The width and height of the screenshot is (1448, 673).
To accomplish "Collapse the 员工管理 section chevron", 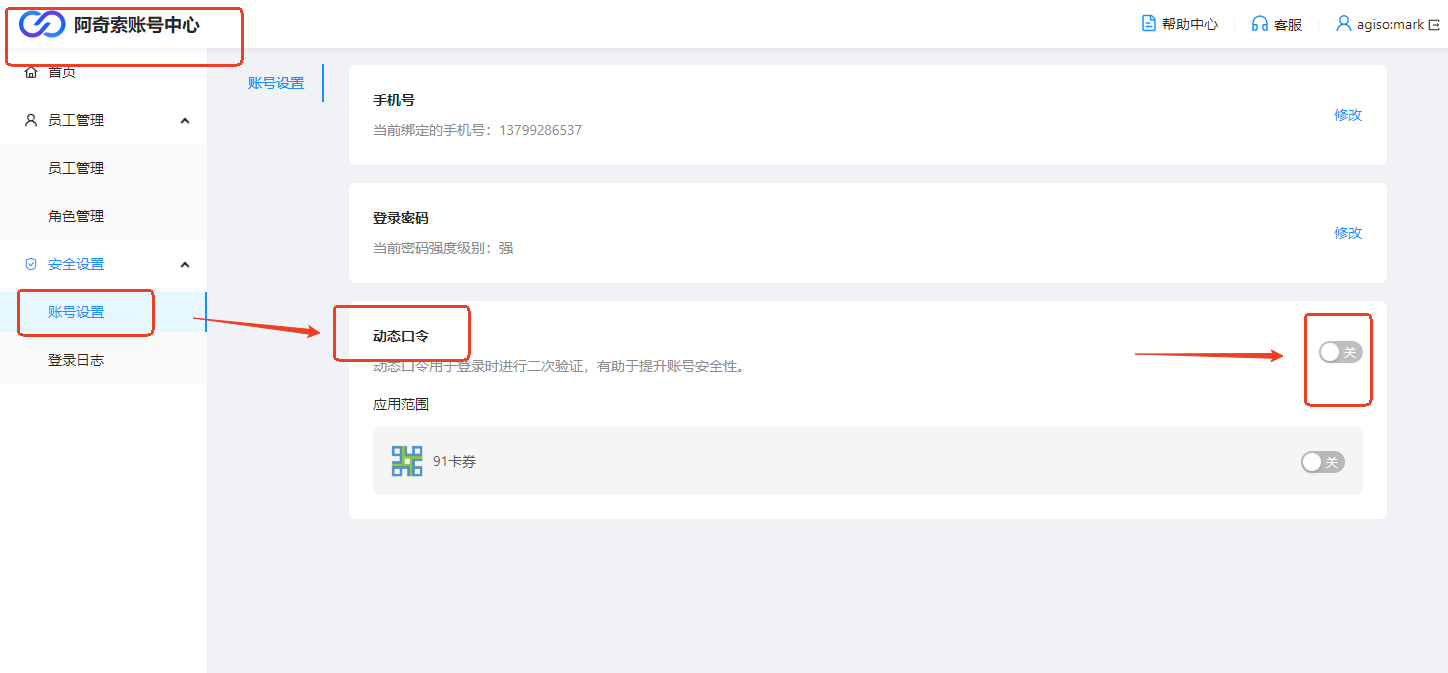I will (184, 120).
